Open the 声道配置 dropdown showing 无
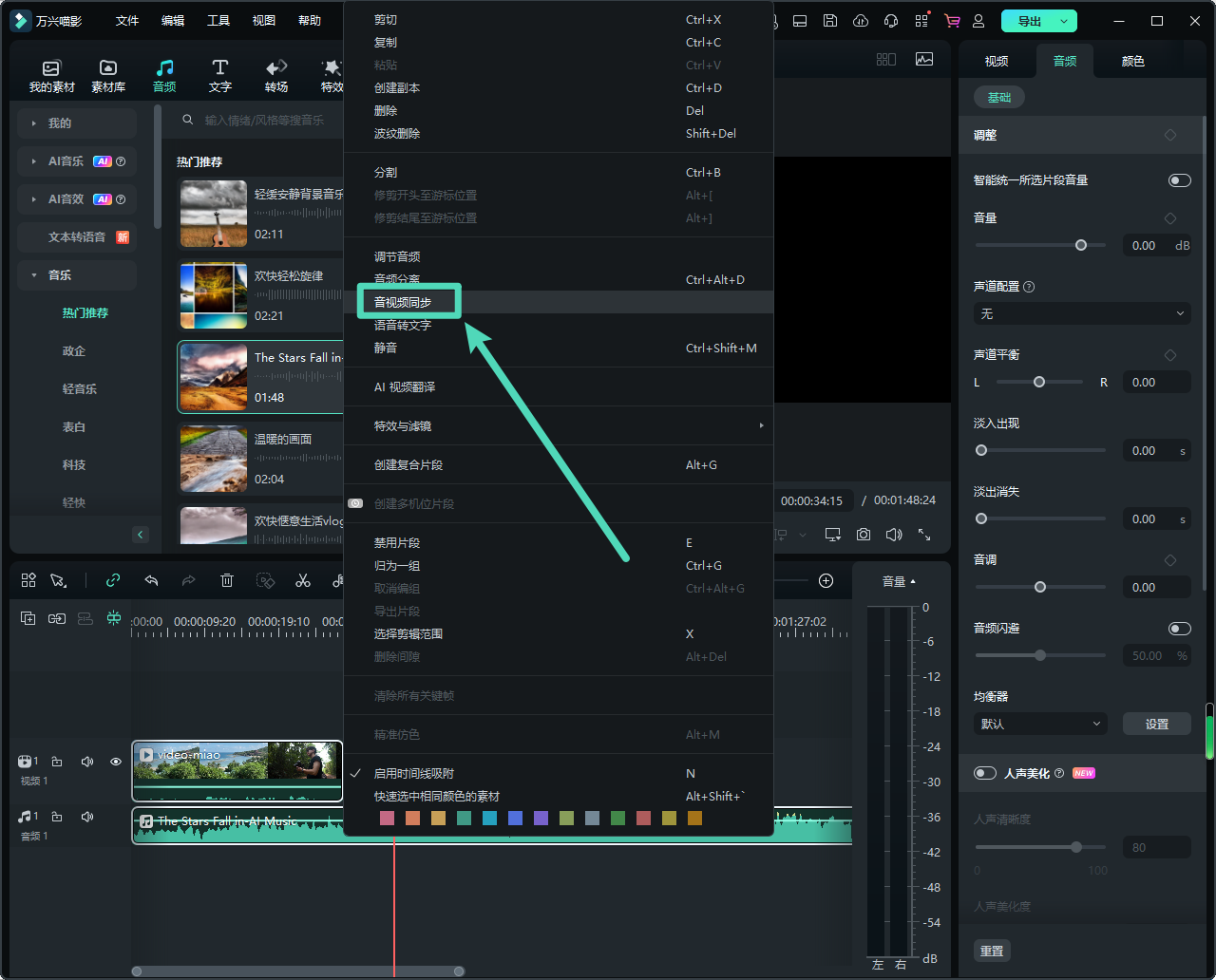 (1081, 313)
